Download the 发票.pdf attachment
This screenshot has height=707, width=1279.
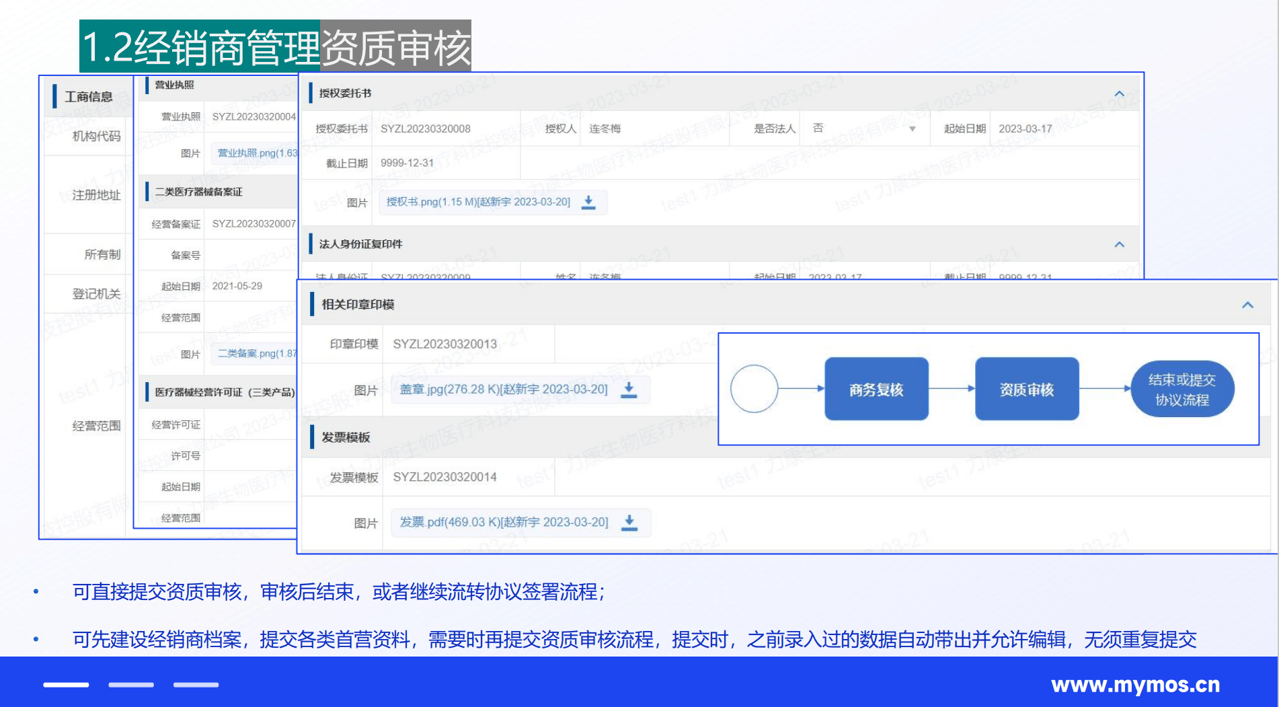coord(629,522)
